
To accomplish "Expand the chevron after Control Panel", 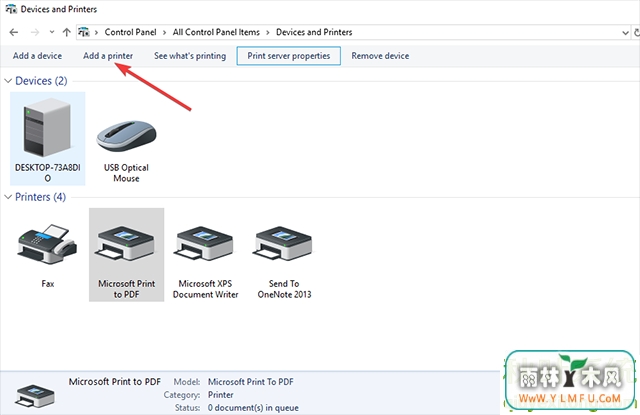I will (x=164, y=32).
